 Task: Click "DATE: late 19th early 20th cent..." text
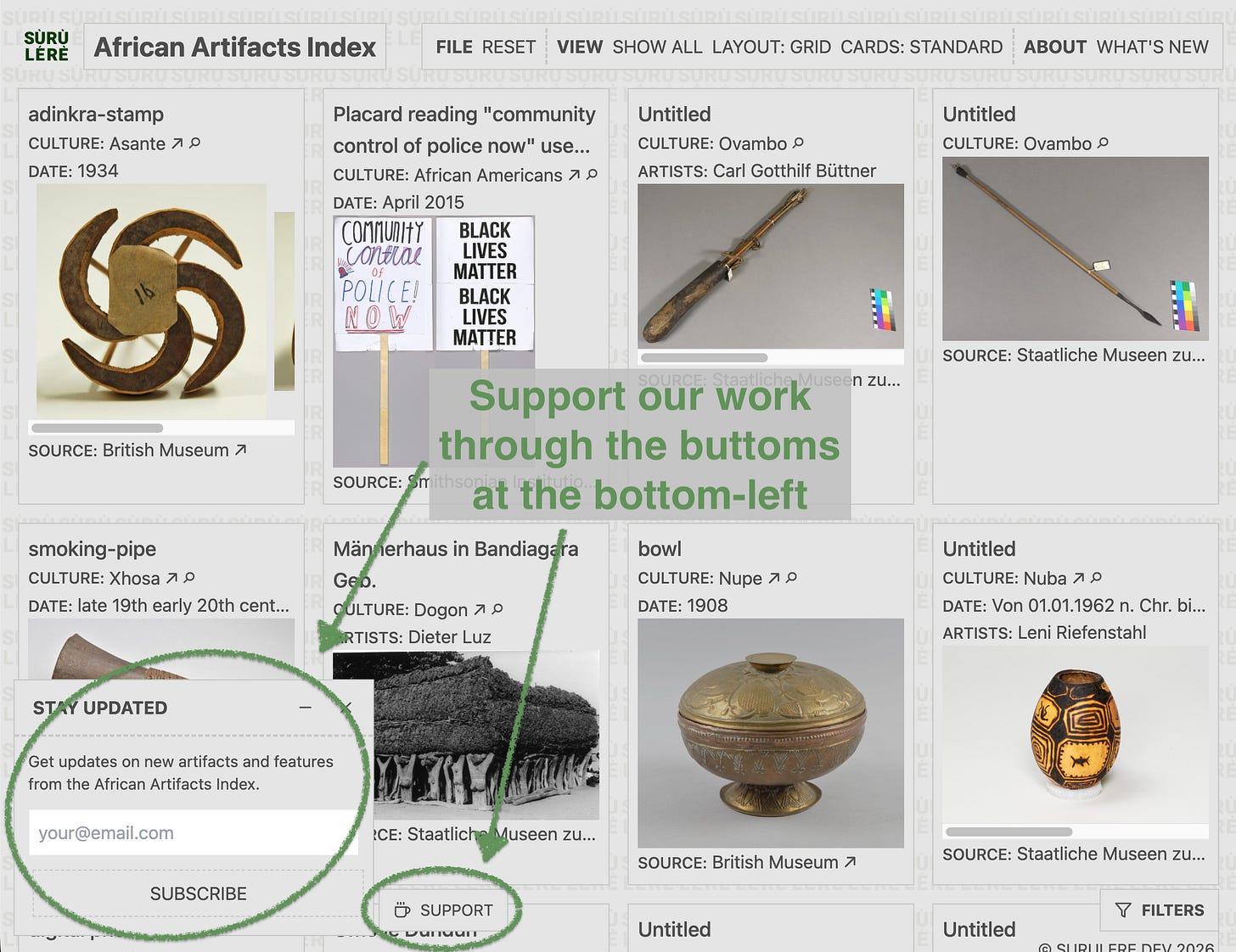(159, 605)
